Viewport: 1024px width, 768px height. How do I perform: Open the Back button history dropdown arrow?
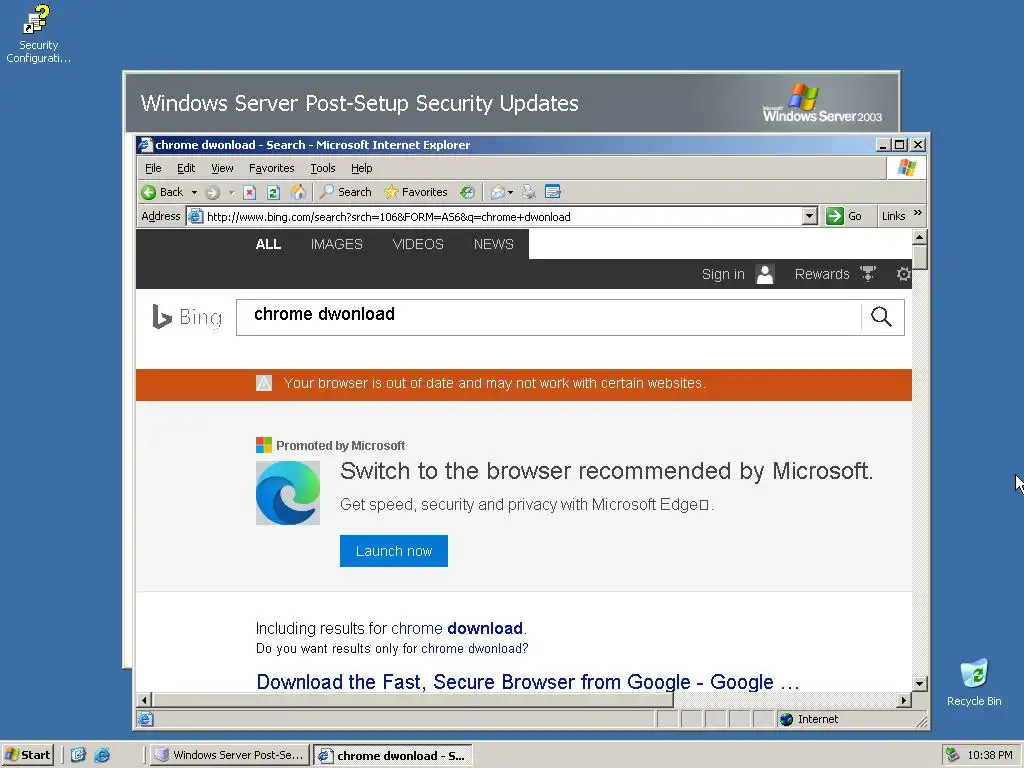195,193
